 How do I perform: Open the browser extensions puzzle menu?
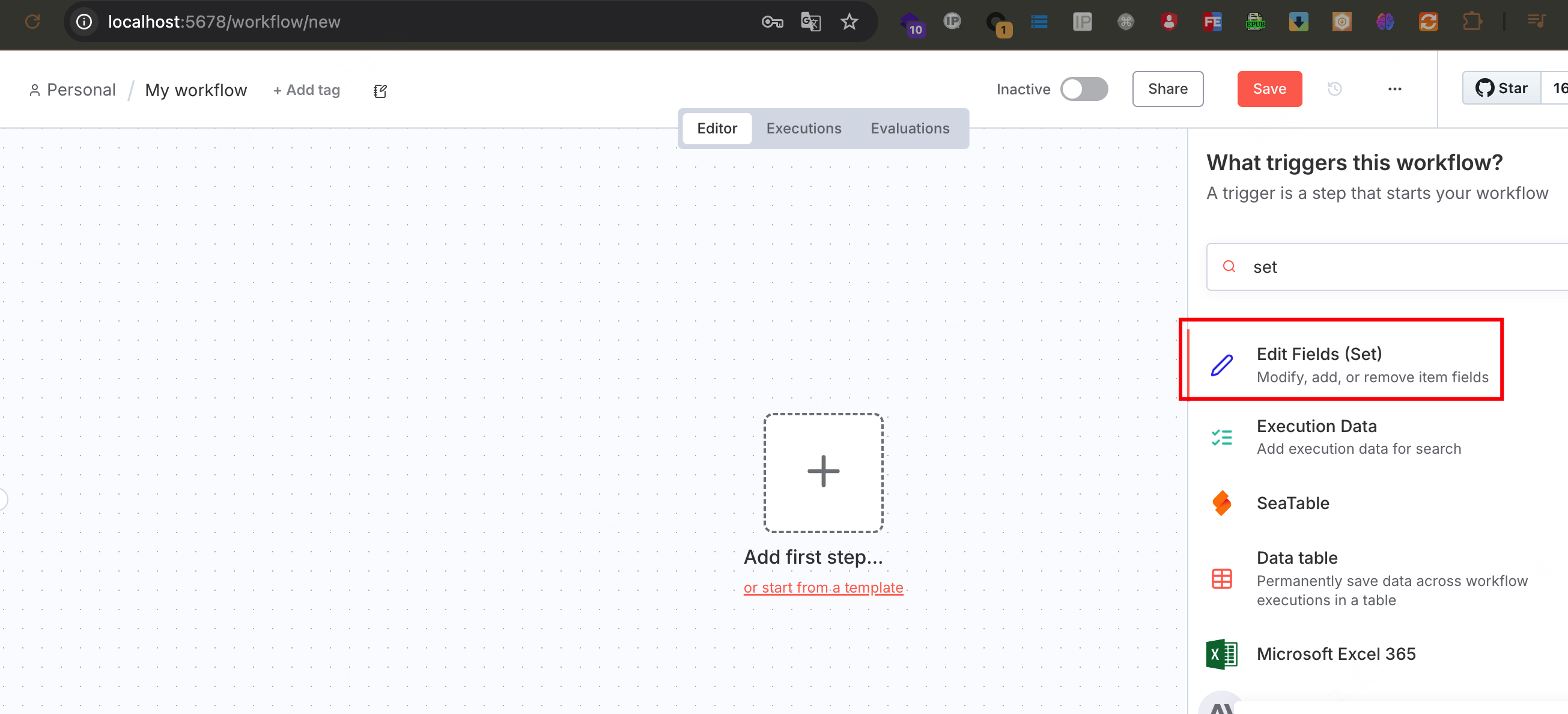coord(1471,22)
